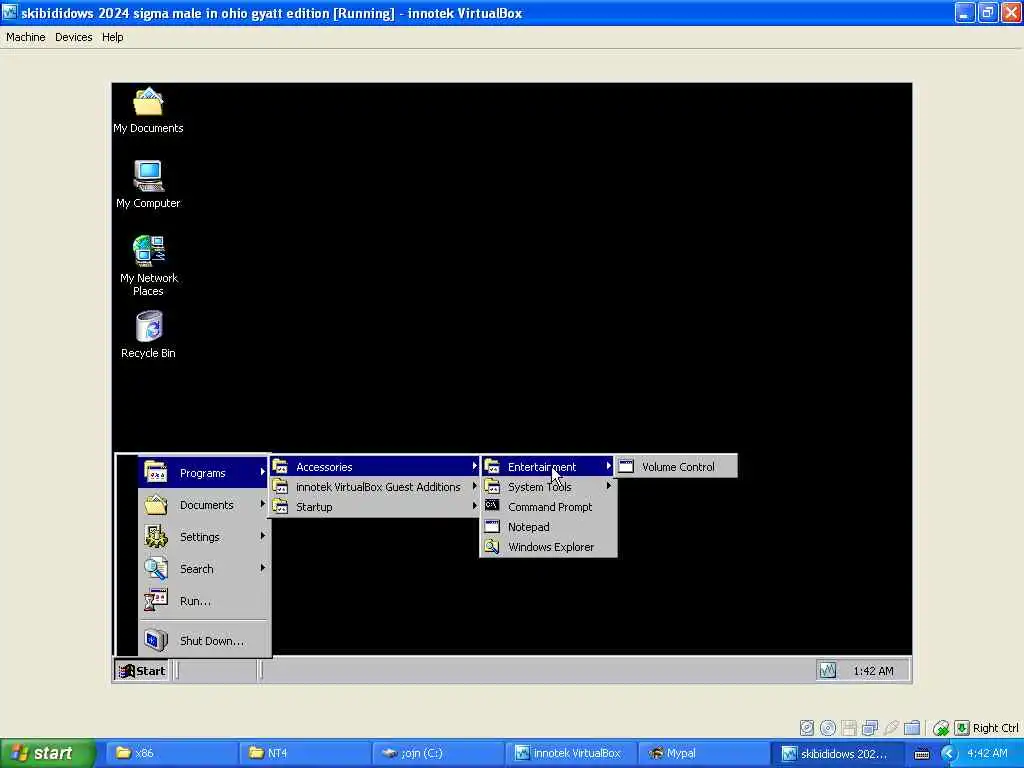This screenshot has width=1024, height=768.
Task: Switch to the NT4 folder taskbar button
Action: coord(303,753)
